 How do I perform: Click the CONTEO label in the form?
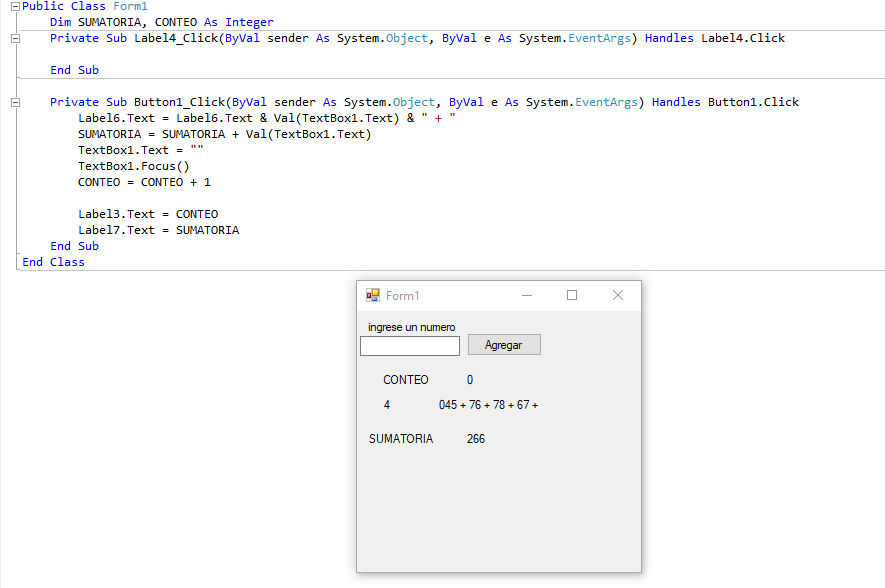pyautogui.click(x=405, y=380)
